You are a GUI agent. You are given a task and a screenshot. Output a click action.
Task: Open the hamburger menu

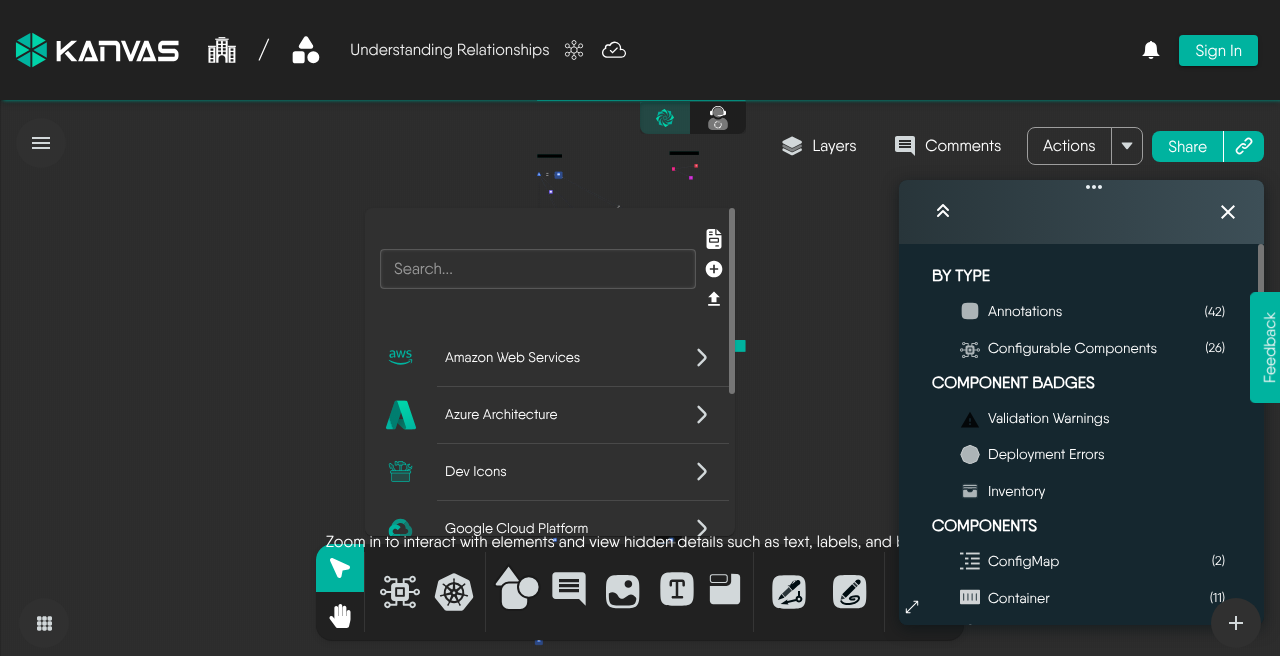(x=41, y=143)
